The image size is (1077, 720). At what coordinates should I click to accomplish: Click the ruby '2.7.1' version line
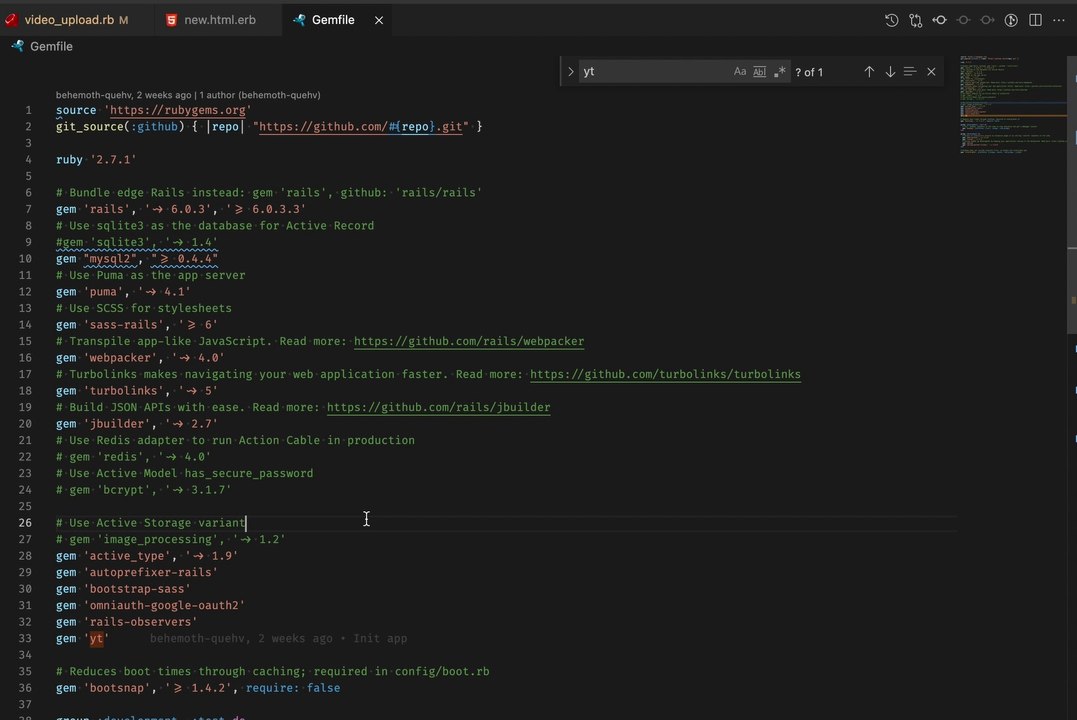[x=96, y=159]
